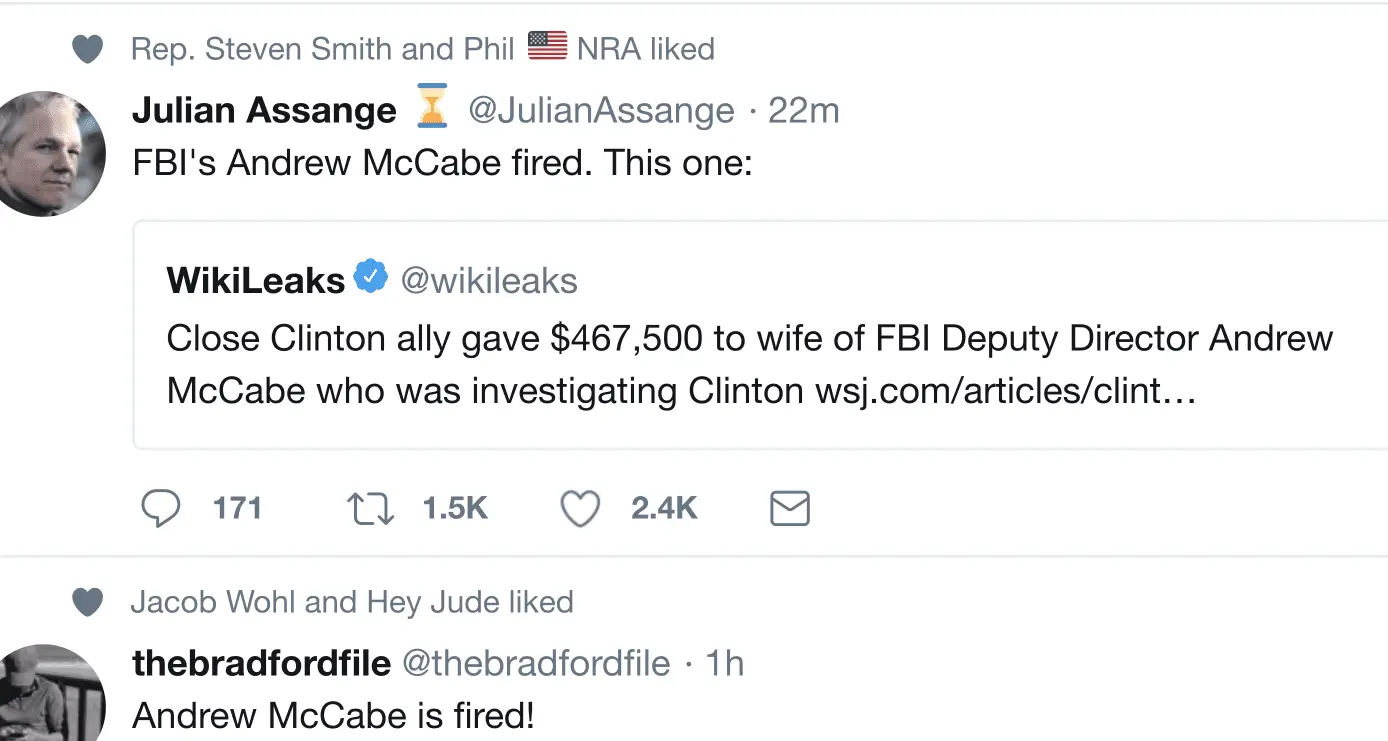Click the WikiLeaks verified badge
Image resolution: width=1388 pixels, height=741 pixels.
[372, 278]
